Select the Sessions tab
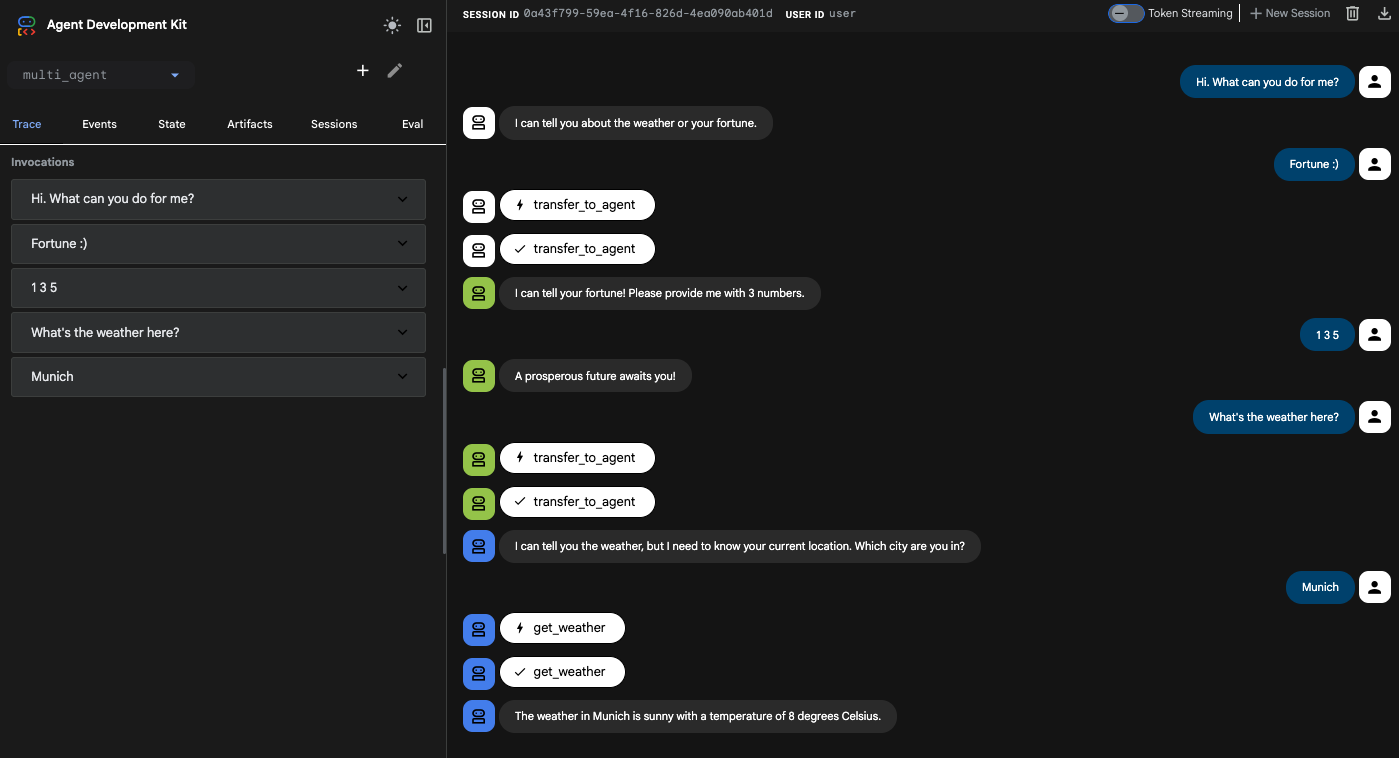Image resolution: width=1399 pixels, height=758 pixels. point(334,124)
